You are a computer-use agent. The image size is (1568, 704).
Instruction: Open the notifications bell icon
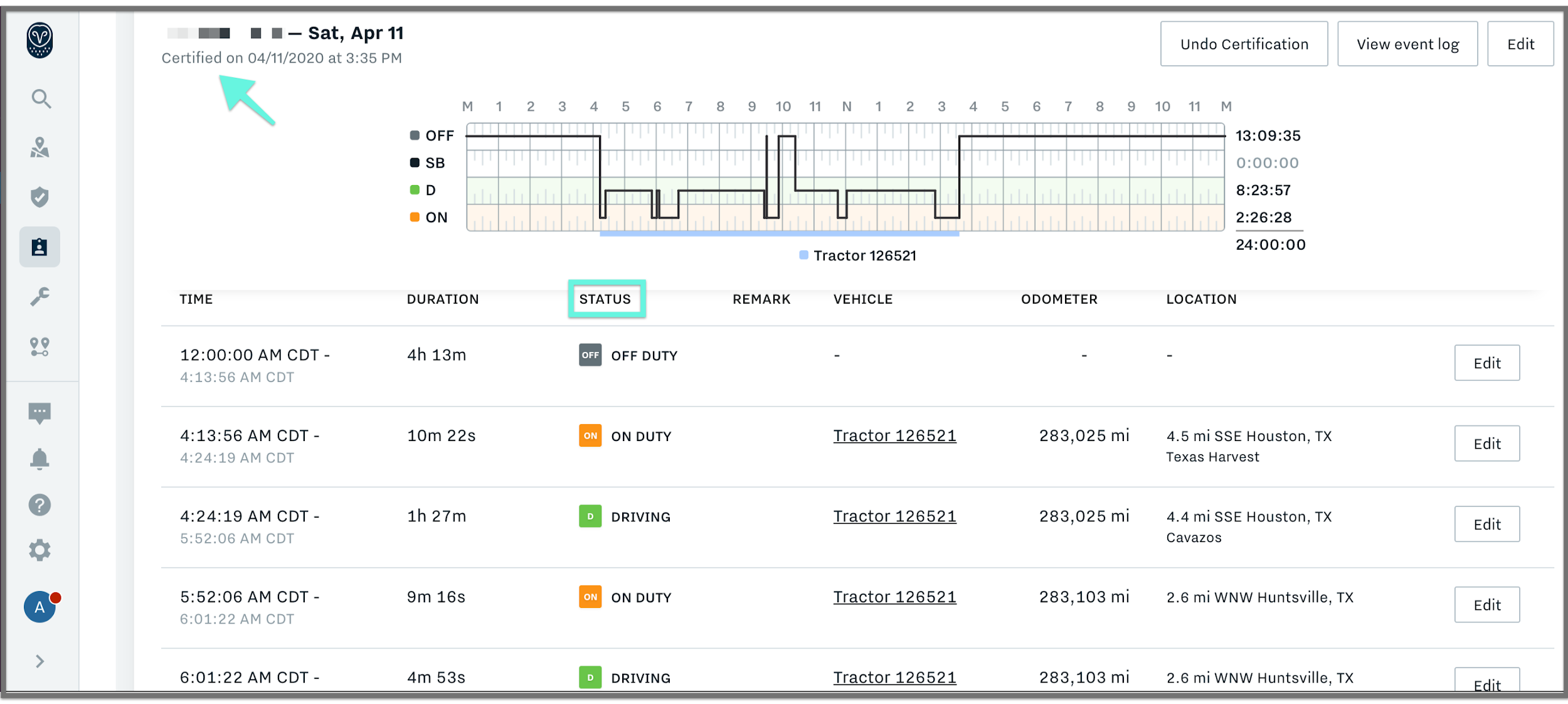40,459
